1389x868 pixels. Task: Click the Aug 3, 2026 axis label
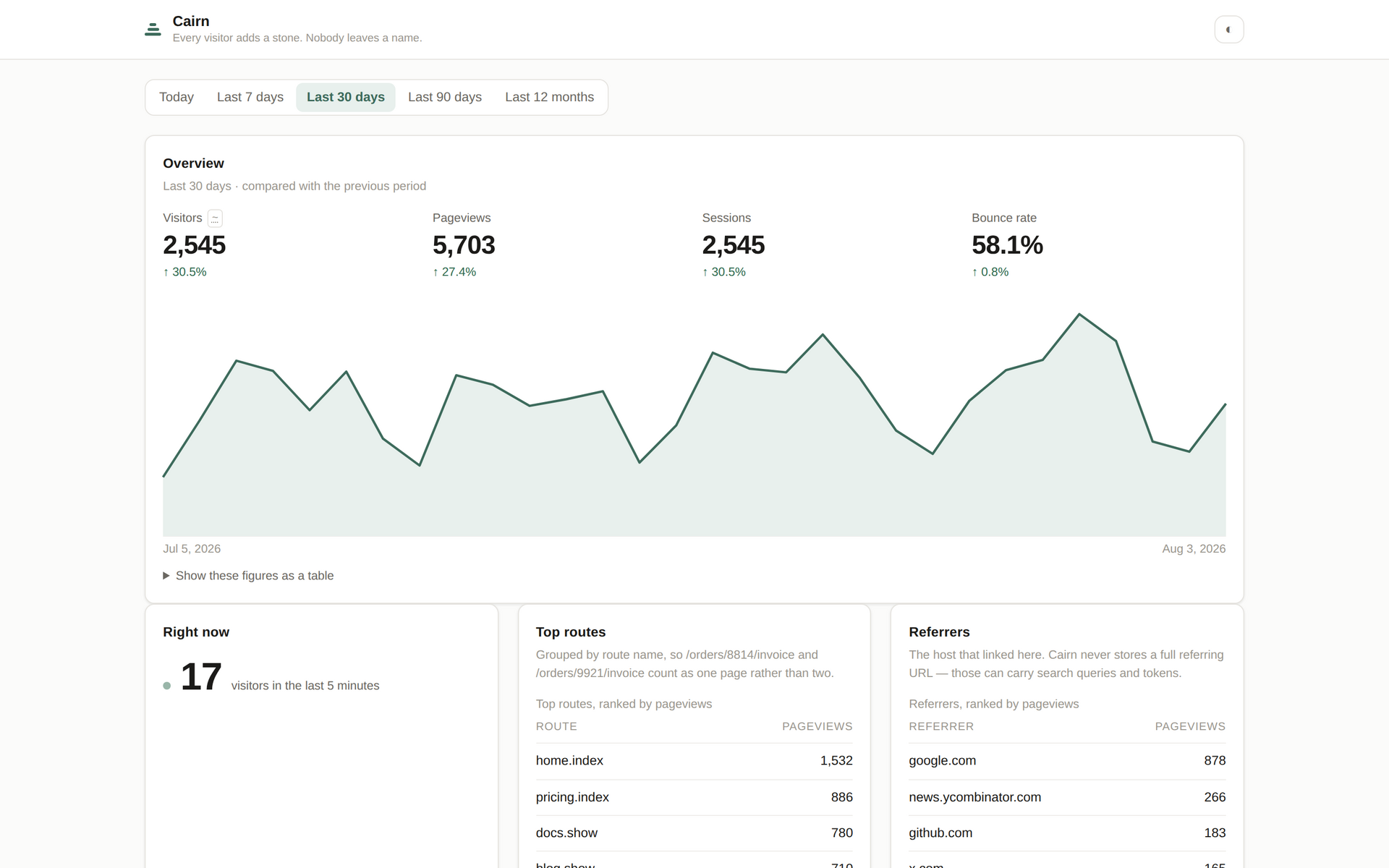1194,549
